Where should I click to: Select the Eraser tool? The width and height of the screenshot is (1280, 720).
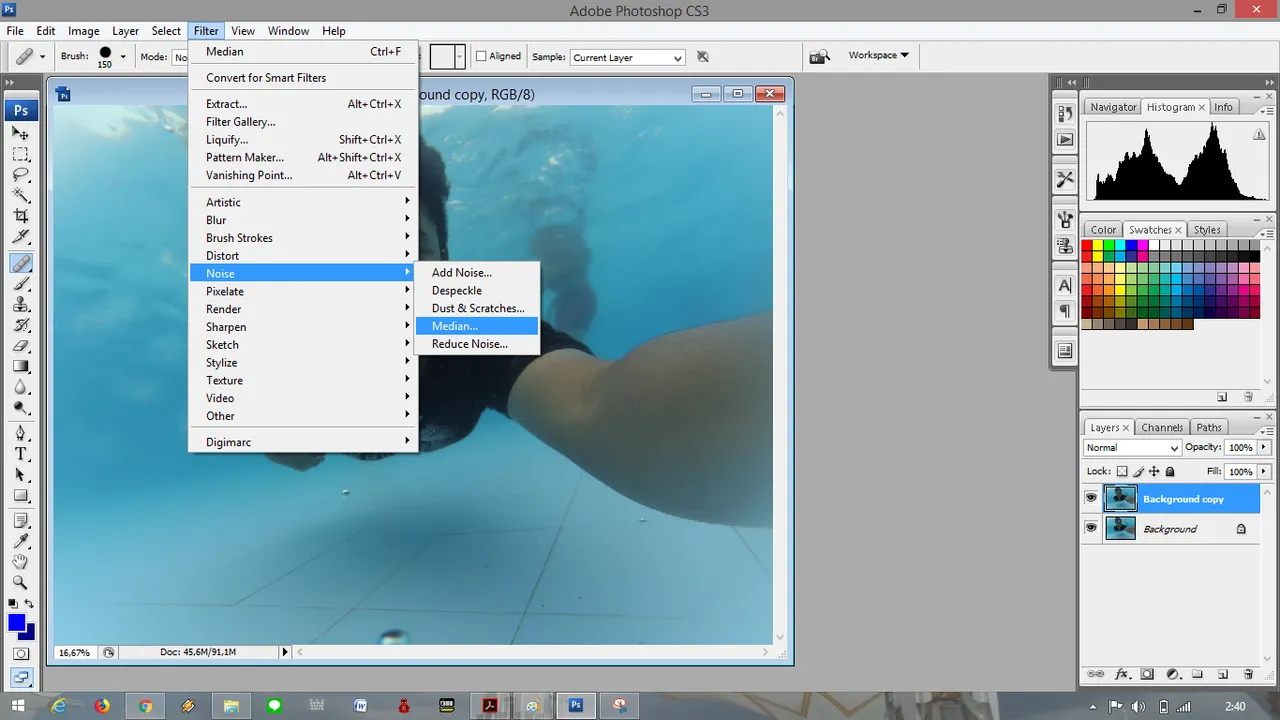click(21, 347)
